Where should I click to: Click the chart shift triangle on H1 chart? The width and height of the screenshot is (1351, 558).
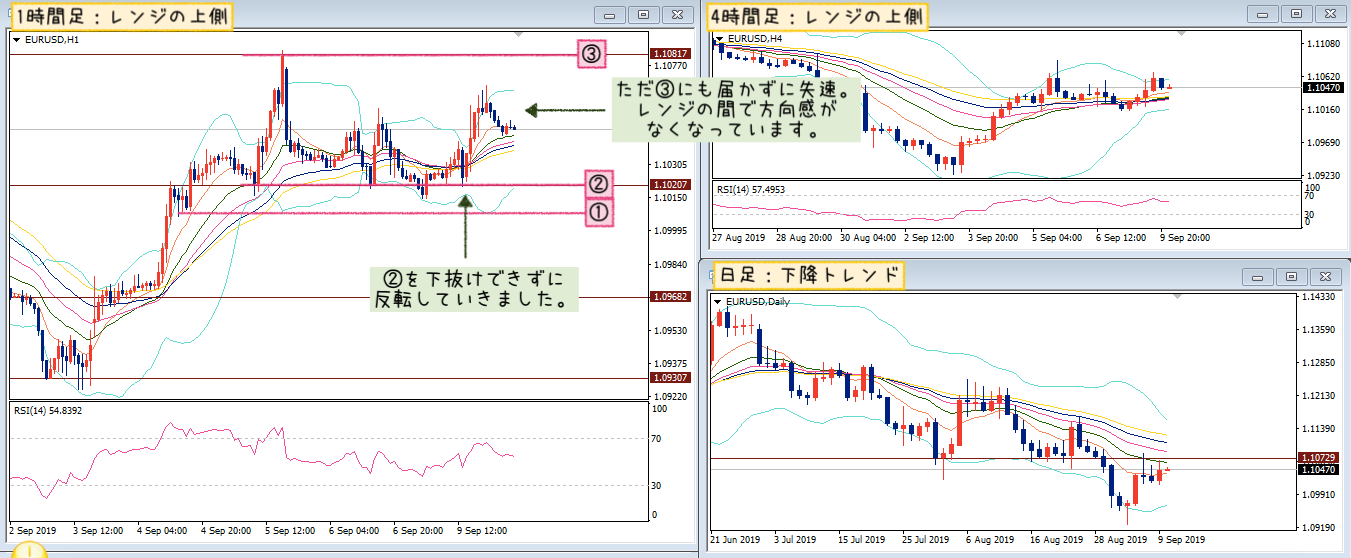520,34
